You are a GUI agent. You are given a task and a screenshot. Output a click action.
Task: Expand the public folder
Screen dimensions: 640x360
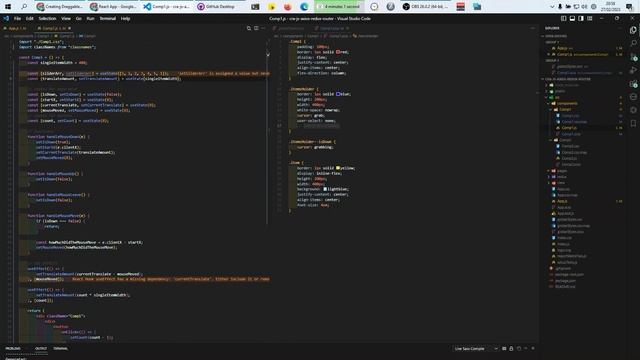pos(557,91)
